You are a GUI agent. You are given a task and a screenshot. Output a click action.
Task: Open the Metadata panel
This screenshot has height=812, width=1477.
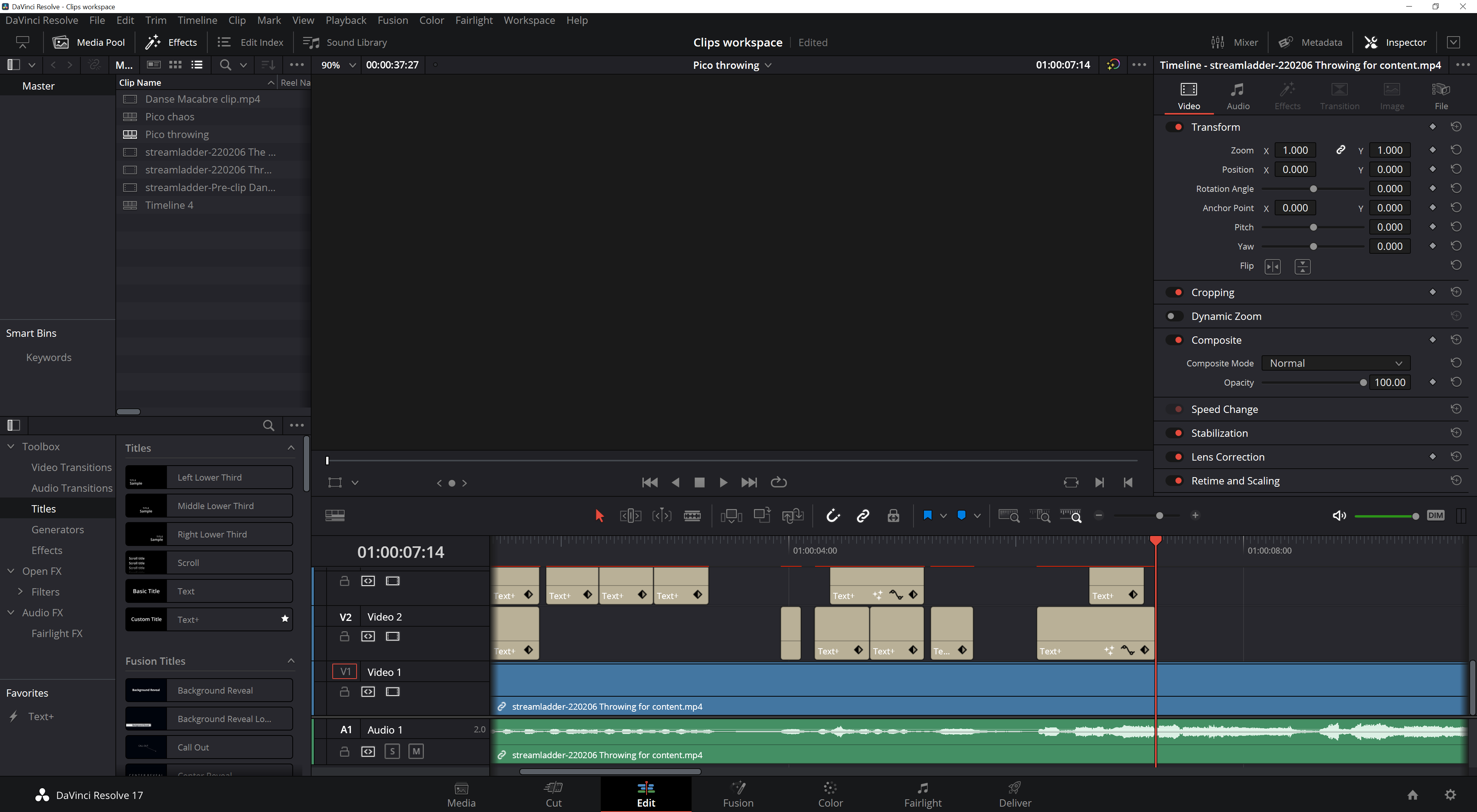[1310, 42]
